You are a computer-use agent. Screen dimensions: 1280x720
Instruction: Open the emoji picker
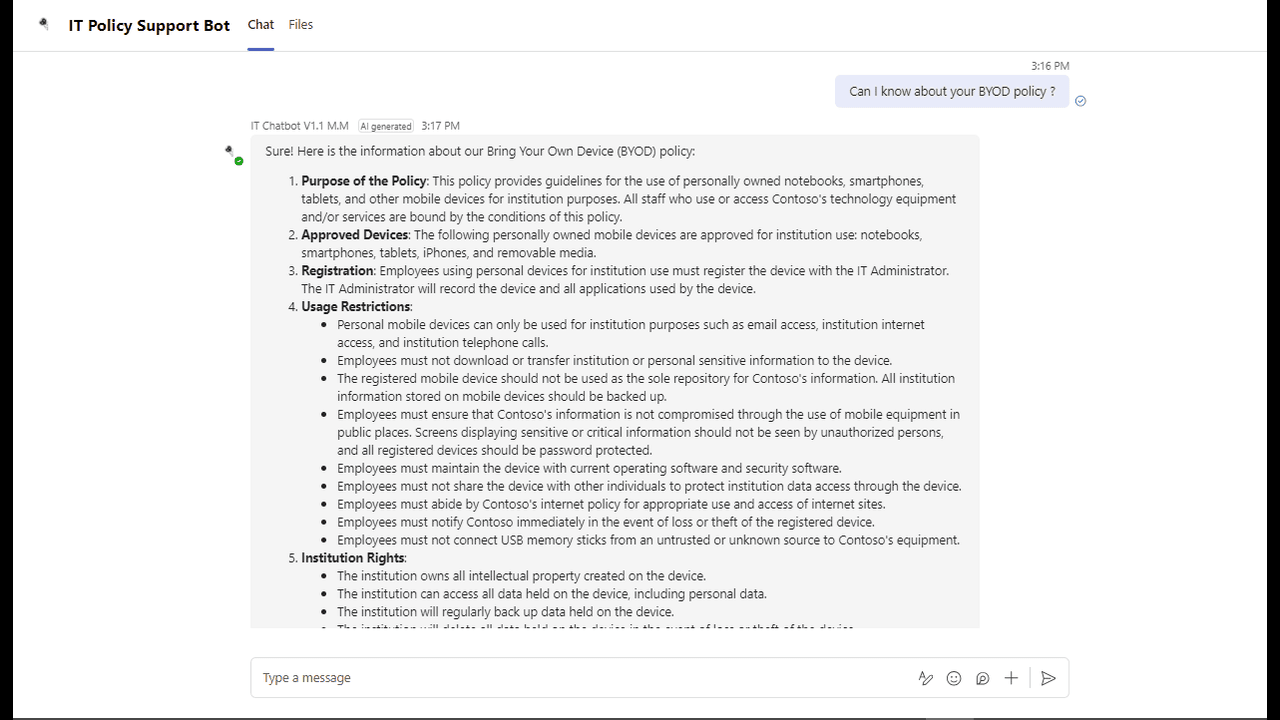point(954,678)
